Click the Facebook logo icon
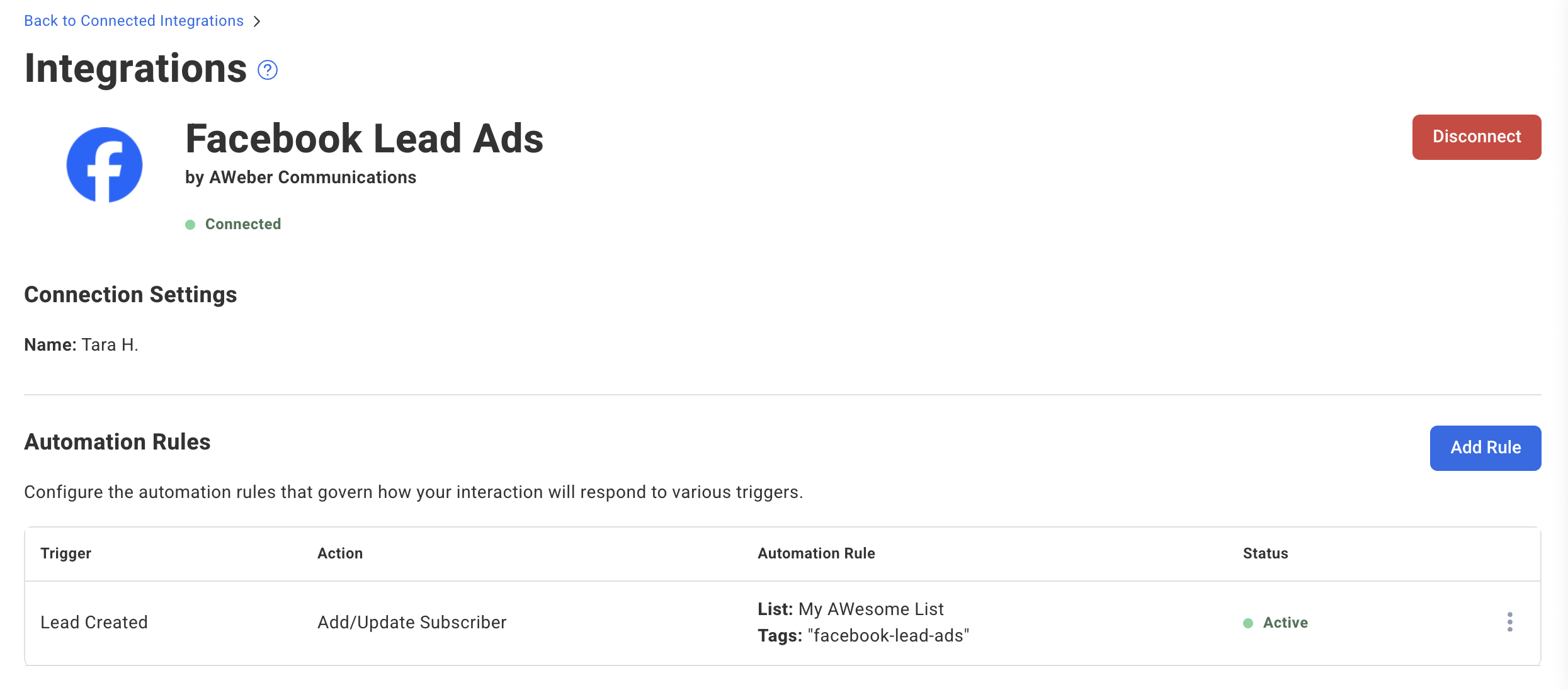 coord(105,165)
